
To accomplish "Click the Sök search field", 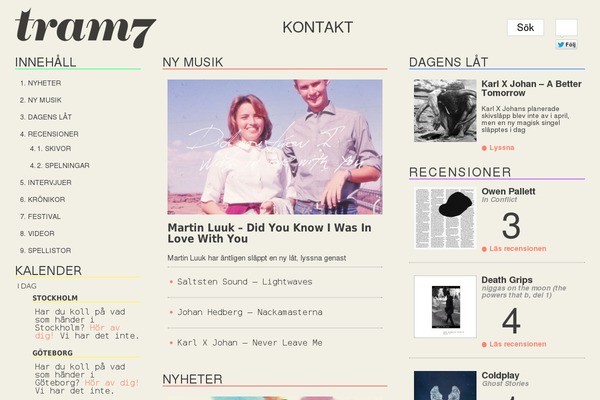I will point(525,28).
